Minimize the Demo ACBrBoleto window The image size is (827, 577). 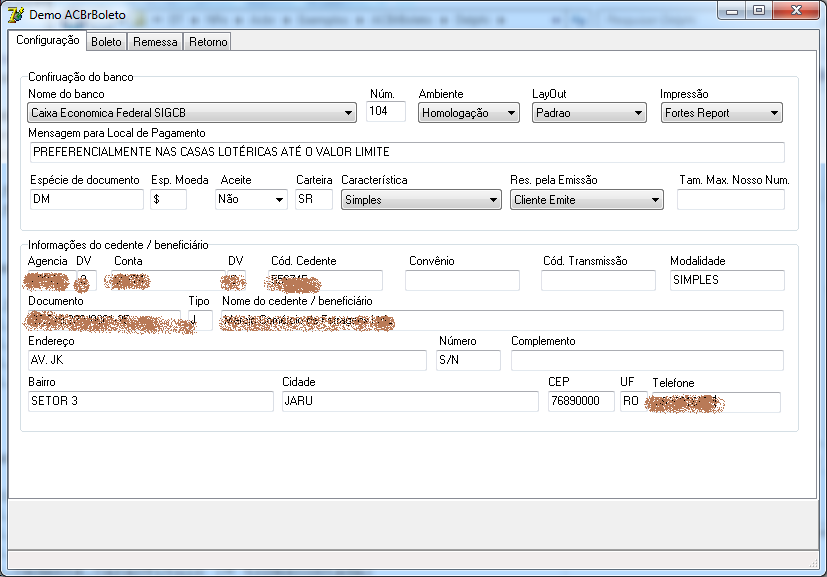coord(732,11)
